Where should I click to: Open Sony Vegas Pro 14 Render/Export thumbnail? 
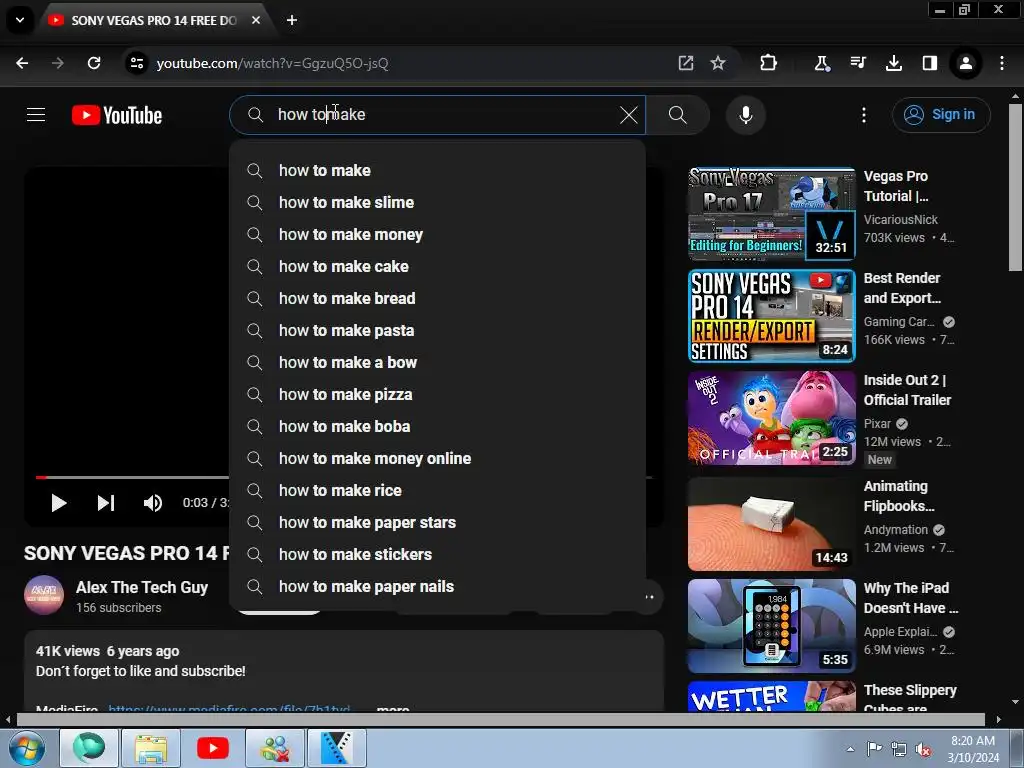[772, 316]
